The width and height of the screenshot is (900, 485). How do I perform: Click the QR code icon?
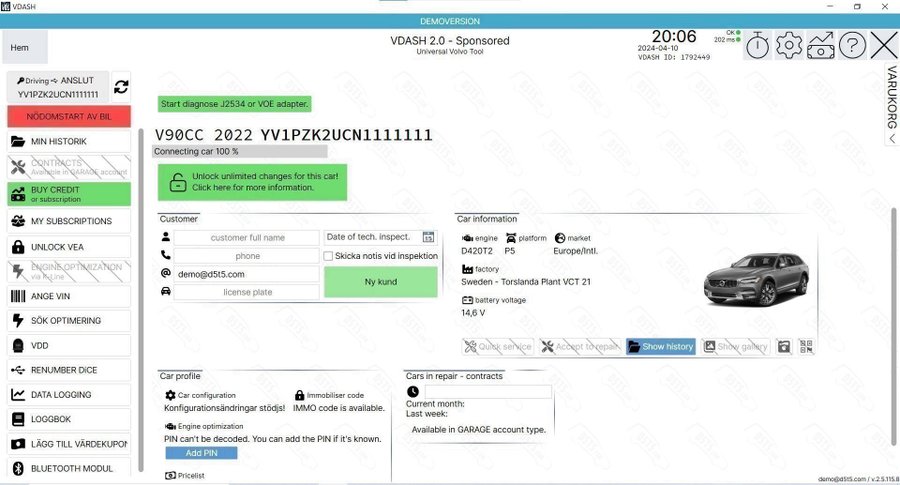tap(807, 346)
